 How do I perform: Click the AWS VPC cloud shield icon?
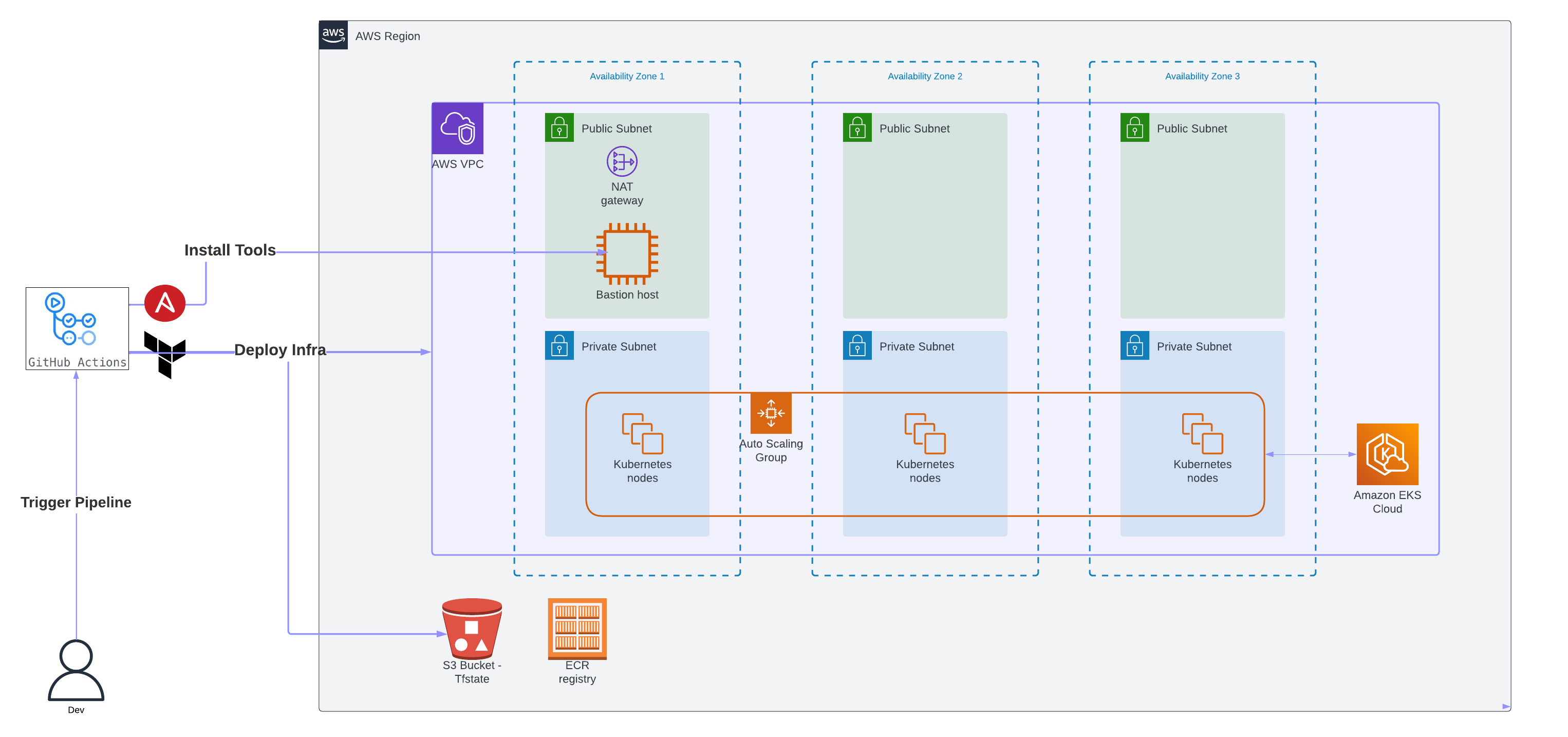point(457,128)
